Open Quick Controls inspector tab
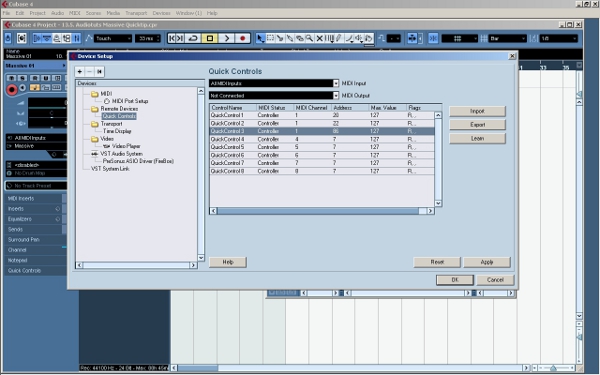This screenshot has height=375, width=600. pyautogui.click(x=24, y=271)
